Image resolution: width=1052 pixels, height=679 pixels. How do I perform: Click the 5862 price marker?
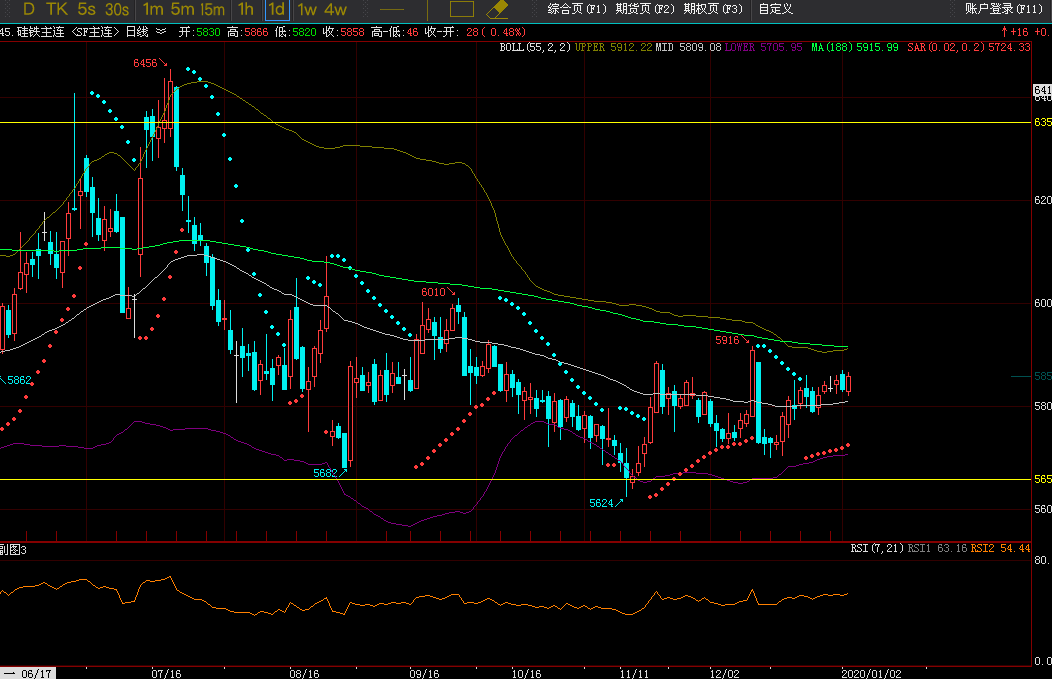point(19,380)
